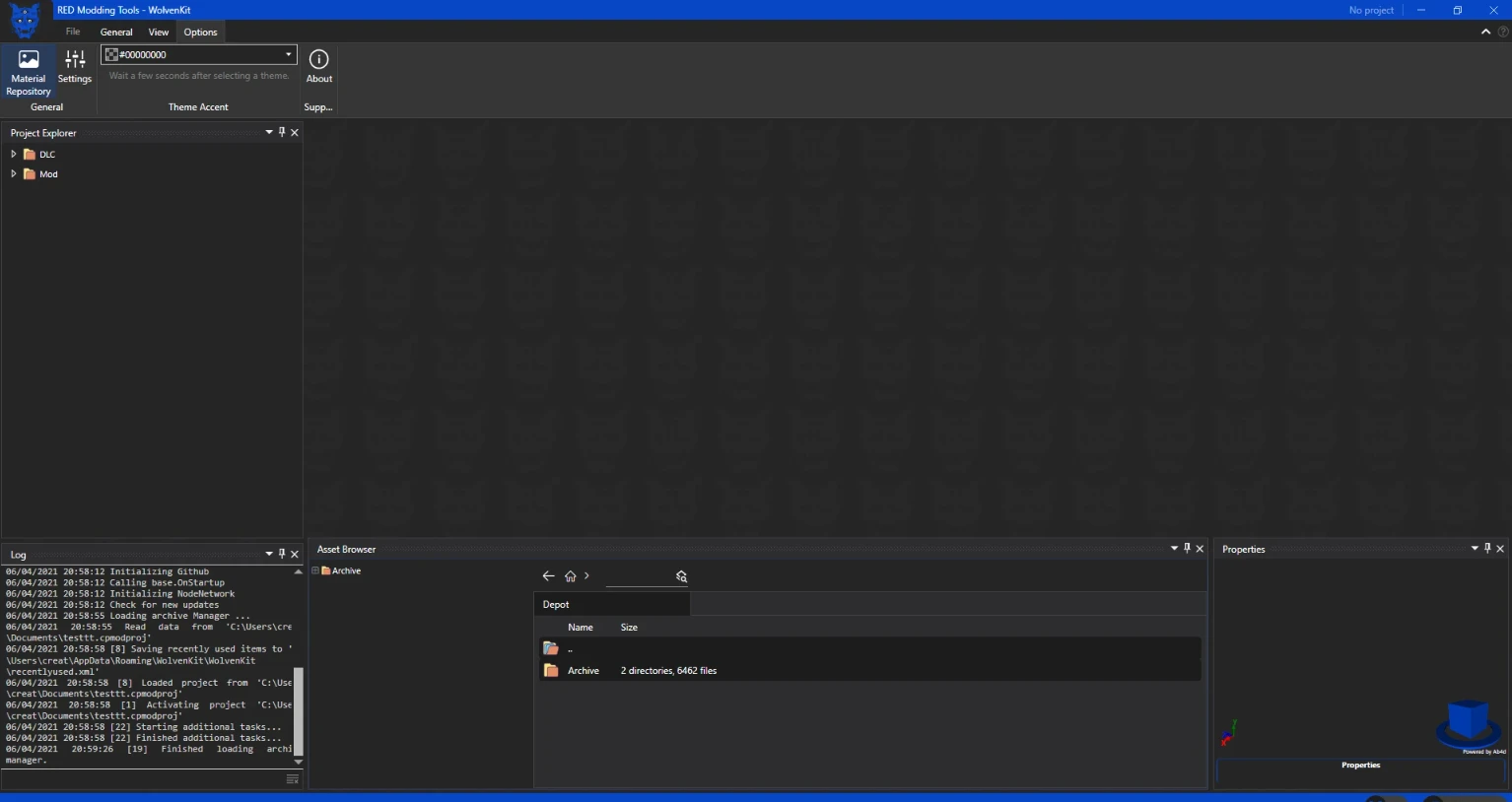Click the Log vertical scrollbar thumb
Screen dimensions: 1512x802
tap(298, 710)
